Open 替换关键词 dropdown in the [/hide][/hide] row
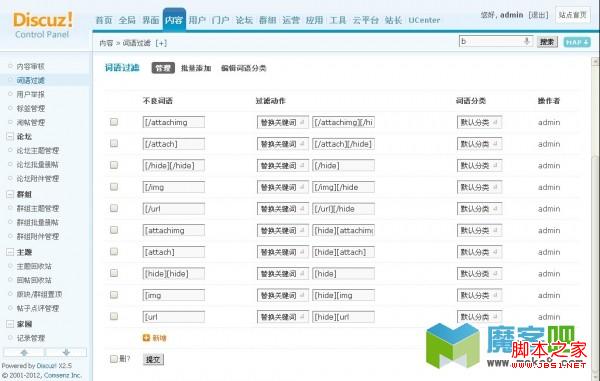This screenshot has width=600, height=381. click(282, 166)
